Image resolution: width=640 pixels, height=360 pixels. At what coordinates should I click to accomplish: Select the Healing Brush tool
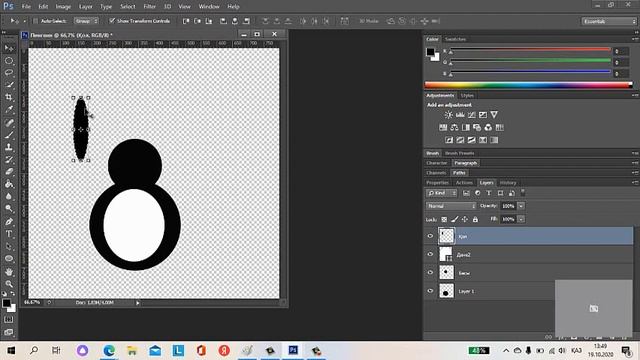pos(9,122)
